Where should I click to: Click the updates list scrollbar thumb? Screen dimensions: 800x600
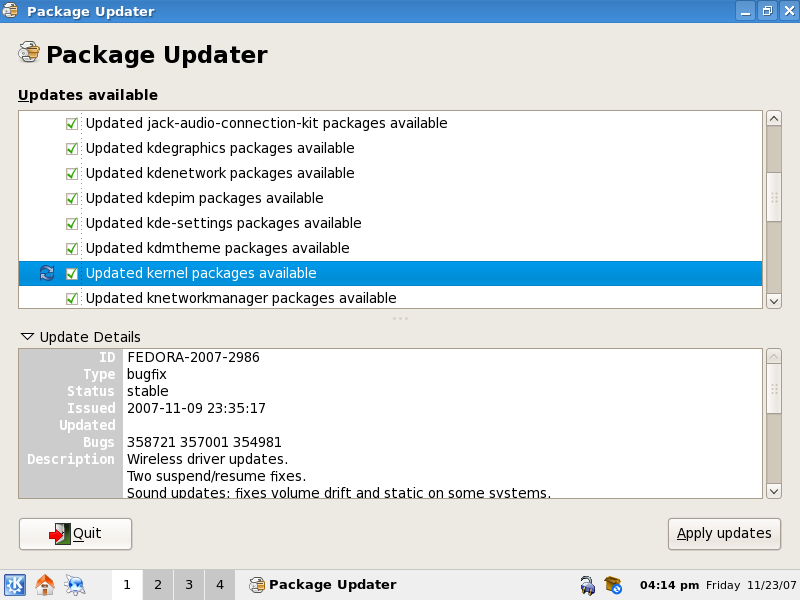(x=774, y=197)
